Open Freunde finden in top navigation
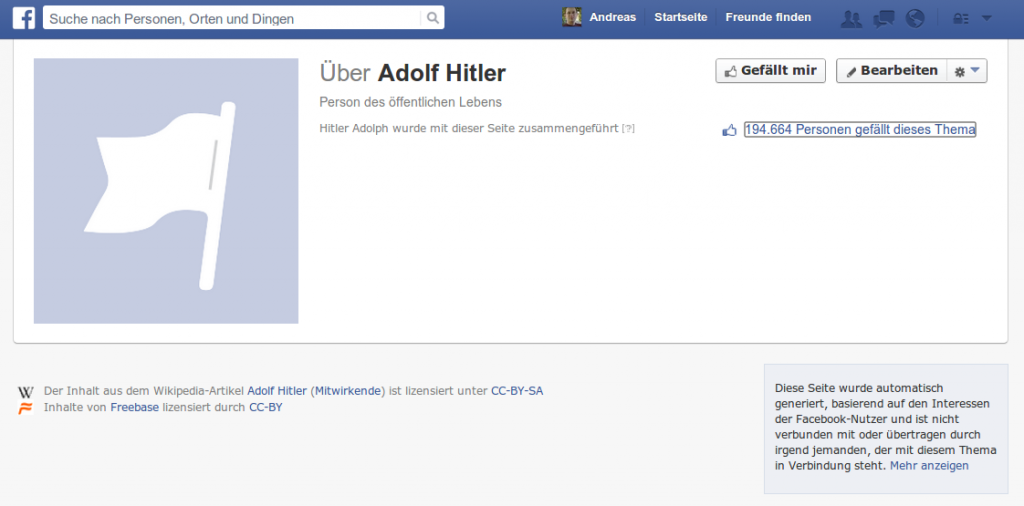1024x506 pixels. pos(768,18)
